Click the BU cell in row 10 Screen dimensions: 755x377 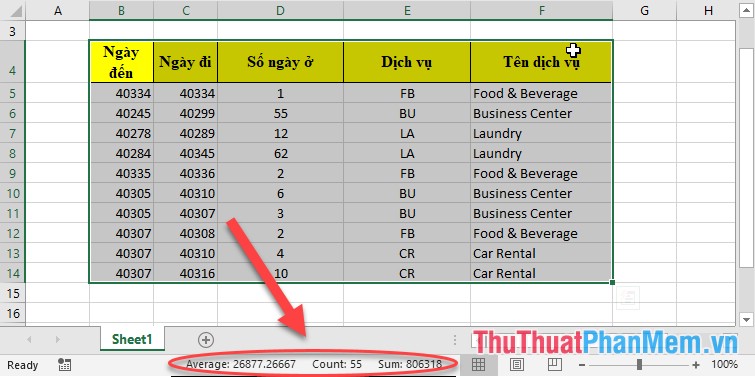coord(407,193)
